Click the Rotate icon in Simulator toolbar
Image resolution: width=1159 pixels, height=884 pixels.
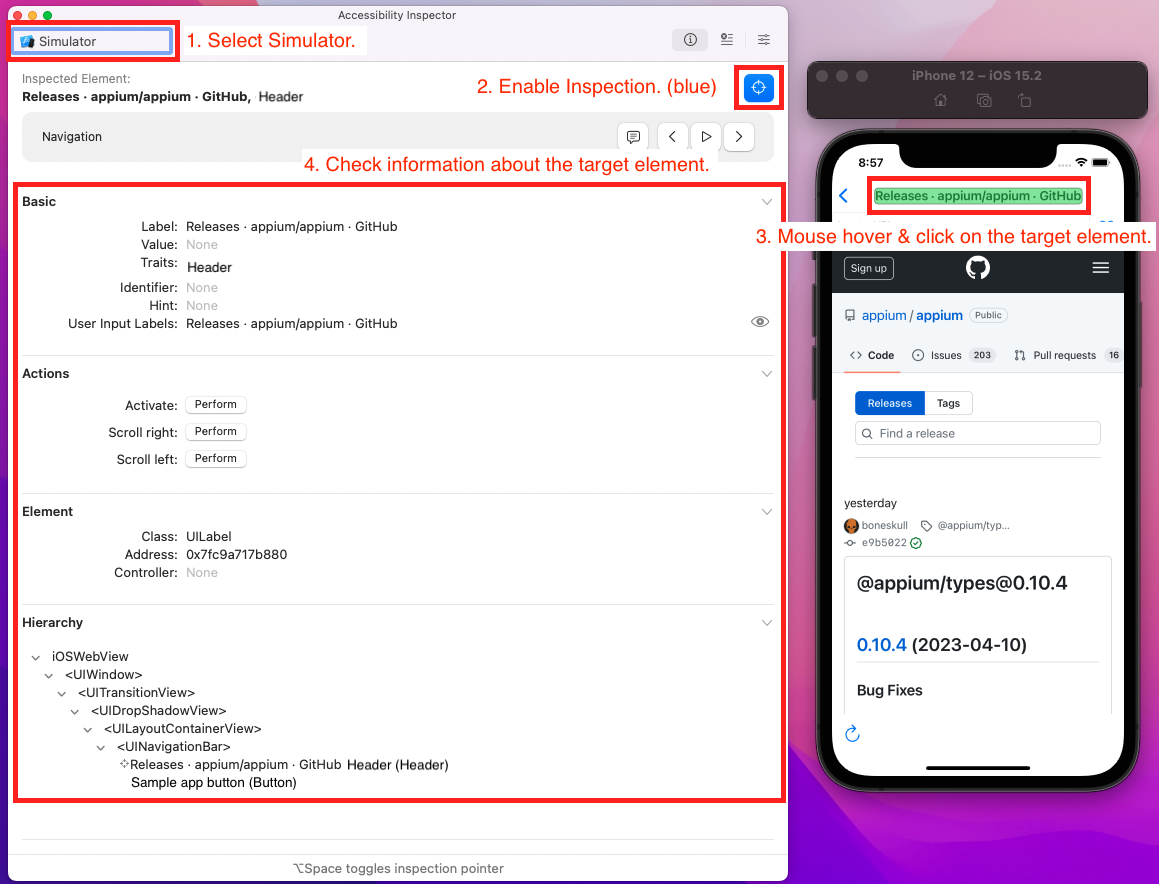tap(1024, 100)
